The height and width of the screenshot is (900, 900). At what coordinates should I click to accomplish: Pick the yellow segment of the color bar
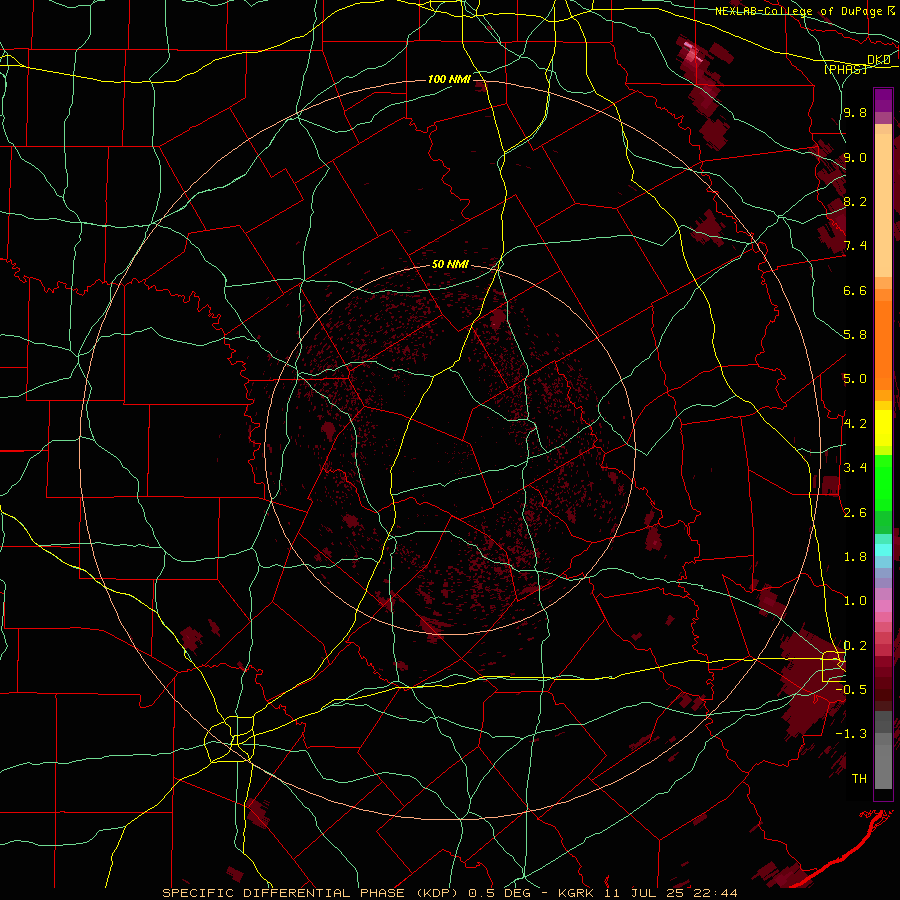tap(883, 428)
